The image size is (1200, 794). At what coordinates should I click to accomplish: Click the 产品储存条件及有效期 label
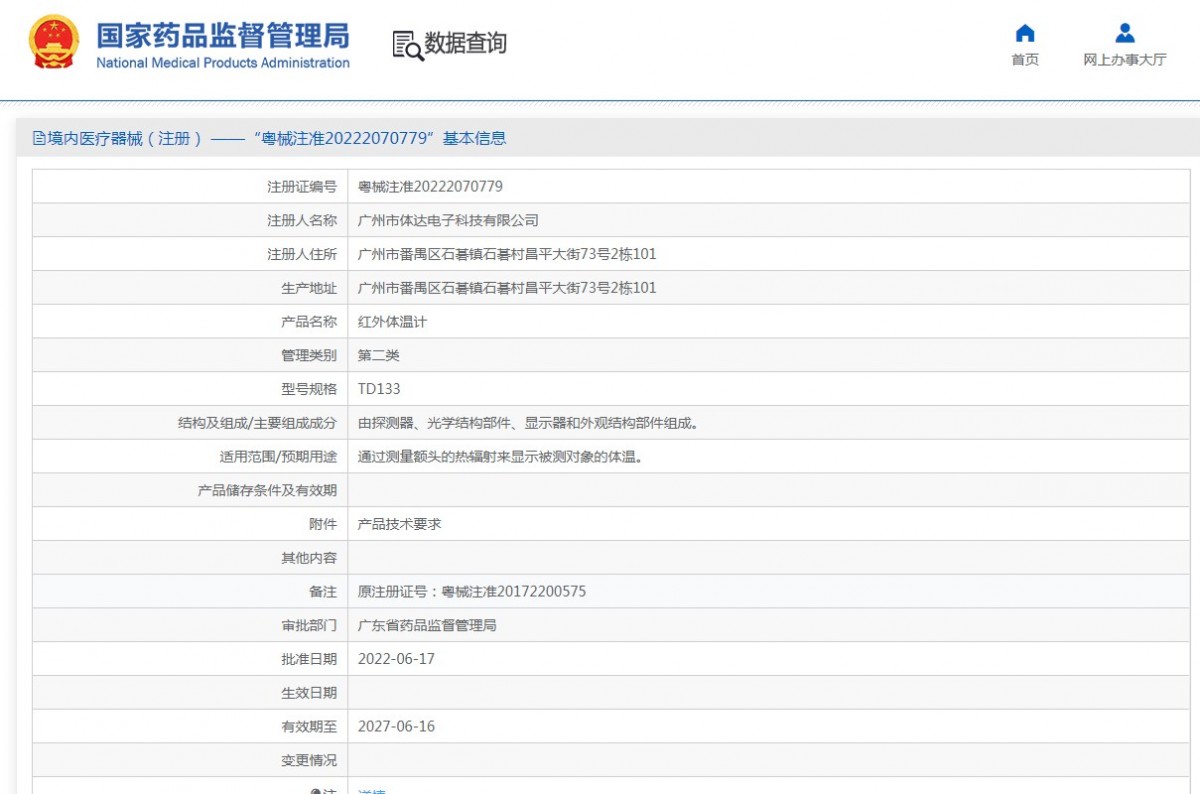pos(267,490)
